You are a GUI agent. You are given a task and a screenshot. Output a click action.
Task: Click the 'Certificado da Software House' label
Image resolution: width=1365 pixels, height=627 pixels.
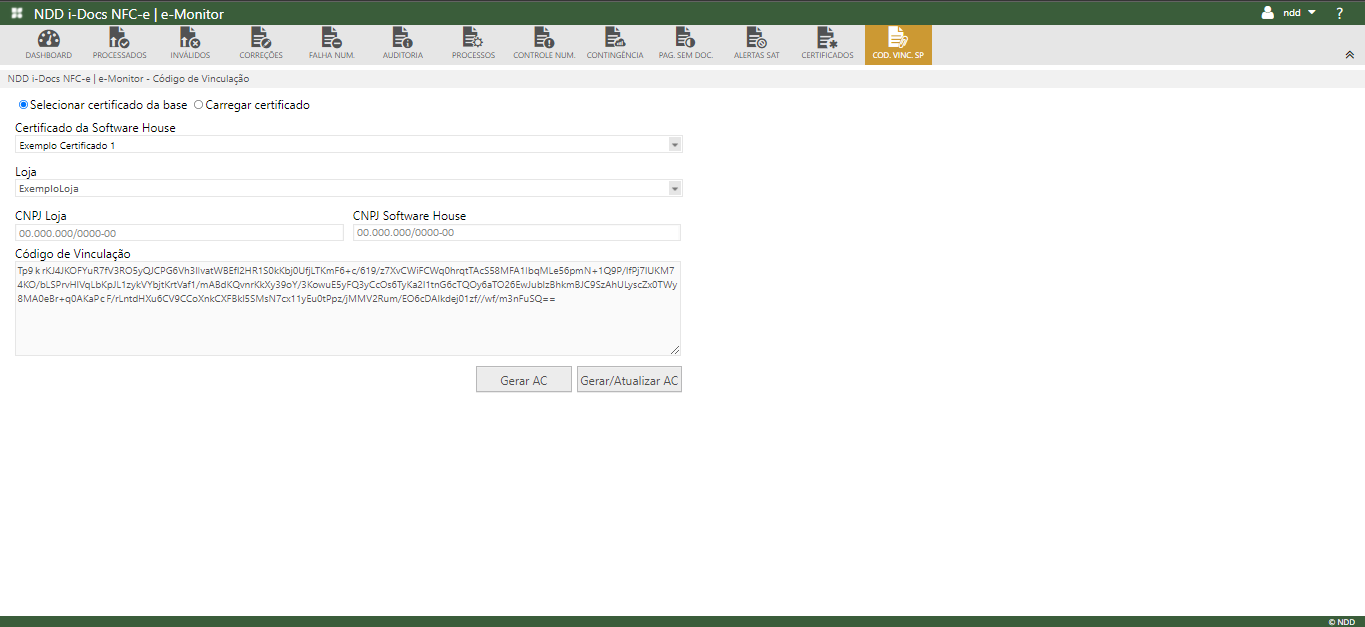tap(95, 128)
